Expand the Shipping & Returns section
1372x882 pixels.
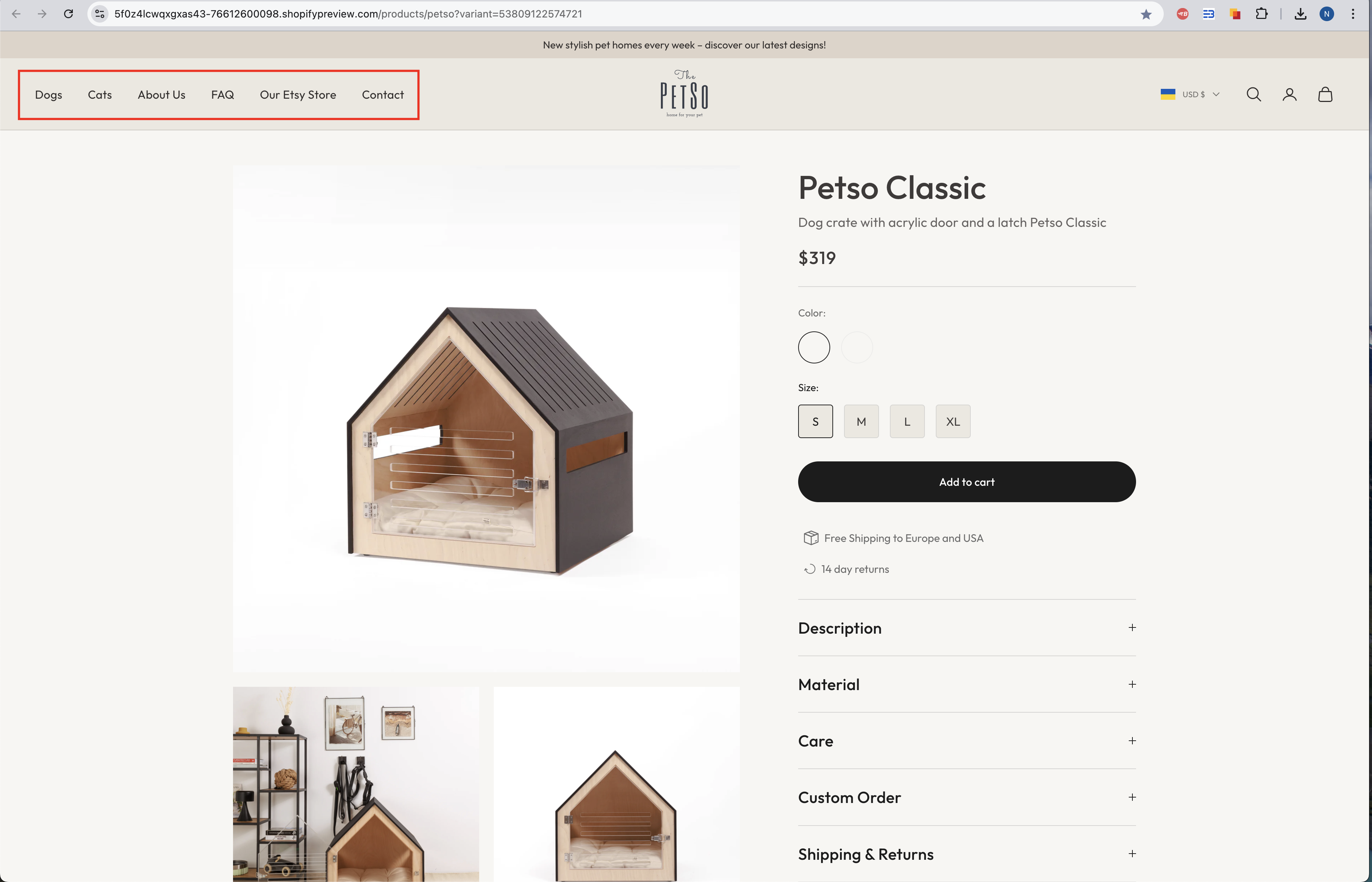tap(967, 854)
